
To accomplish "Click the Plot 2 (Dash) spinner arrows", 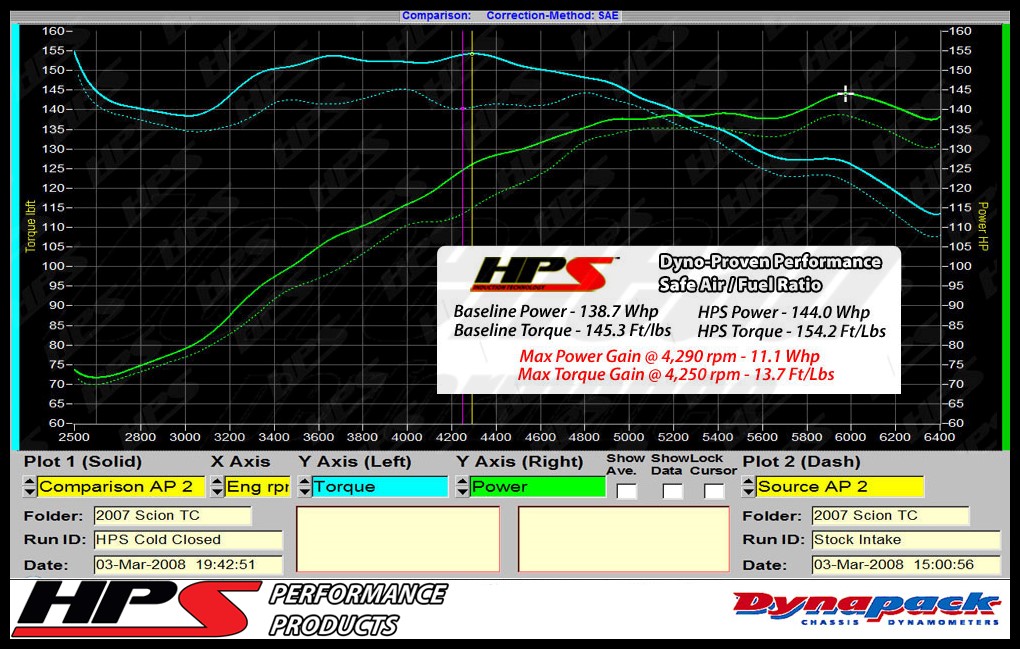I will pos(748,486).
